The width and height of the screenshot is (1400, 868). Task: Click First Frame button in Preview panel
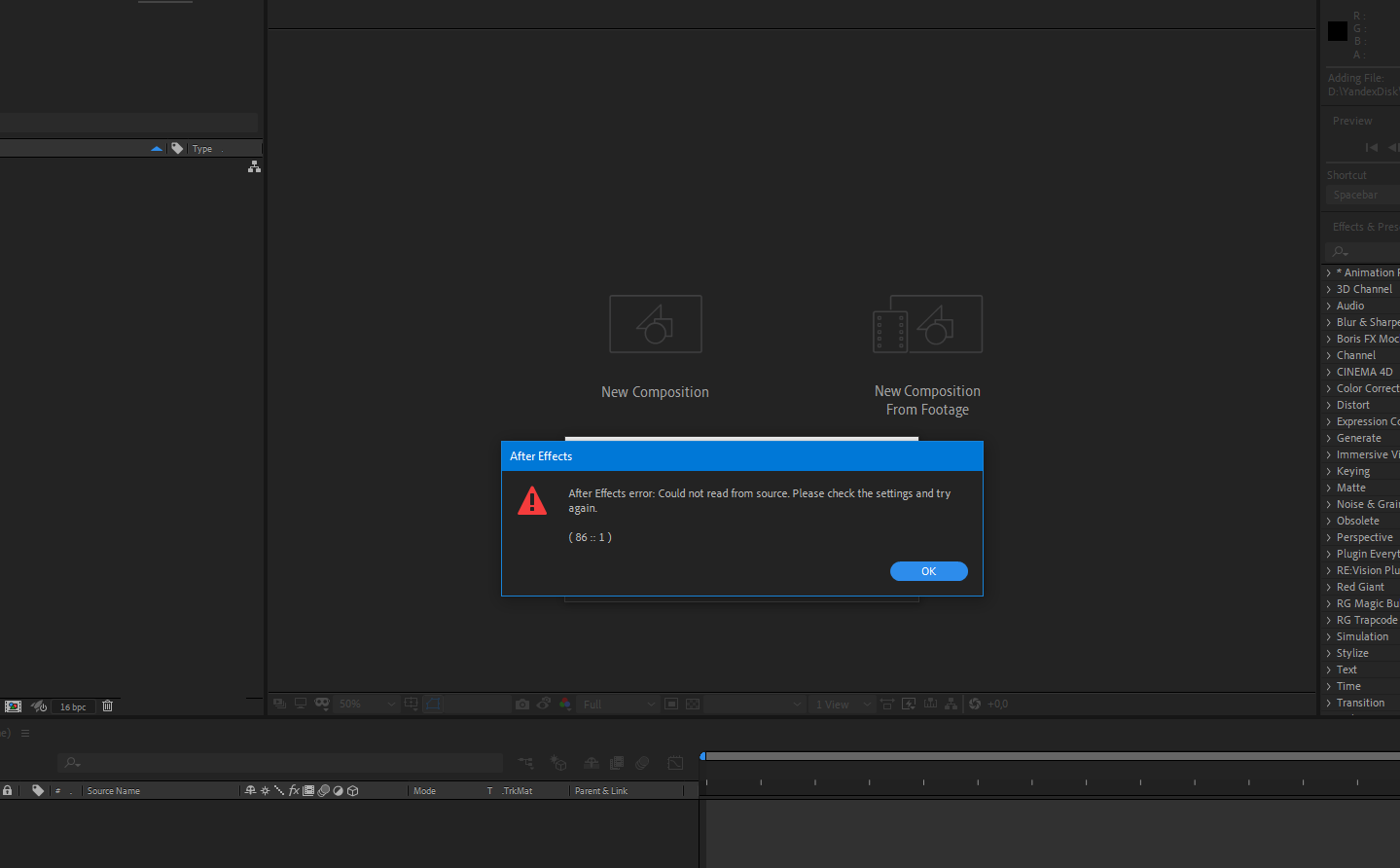point(1372,147)
